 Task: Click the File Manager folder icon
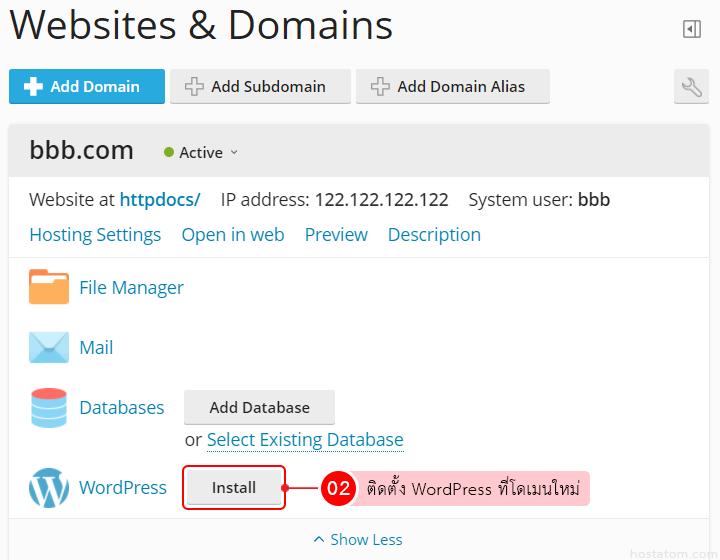point(49,287)
